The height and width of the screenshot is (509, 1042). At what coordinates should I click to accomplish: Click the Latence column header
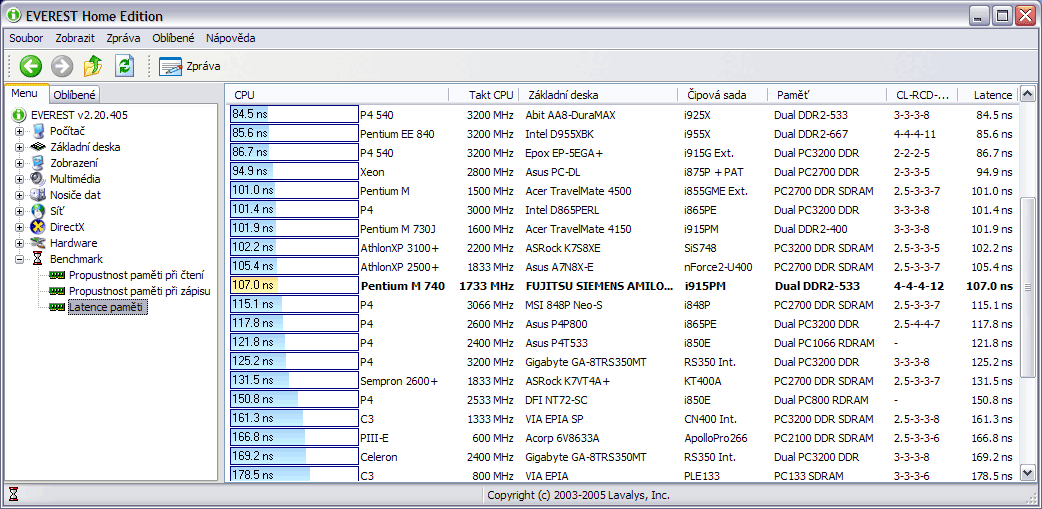pyautogui.click(x=992, y=95)
